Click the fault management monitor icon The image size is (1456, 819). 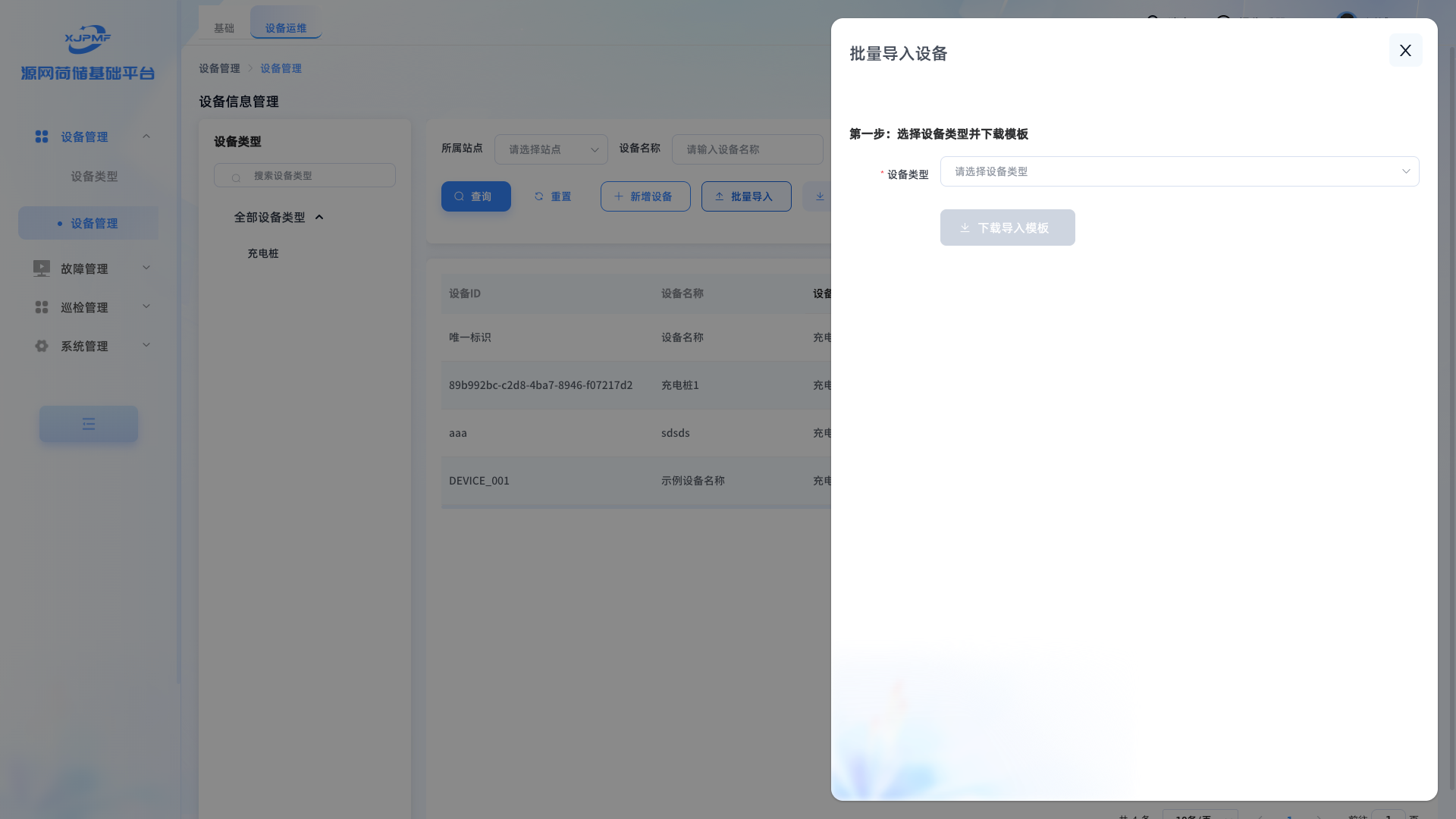pos(42,268)
